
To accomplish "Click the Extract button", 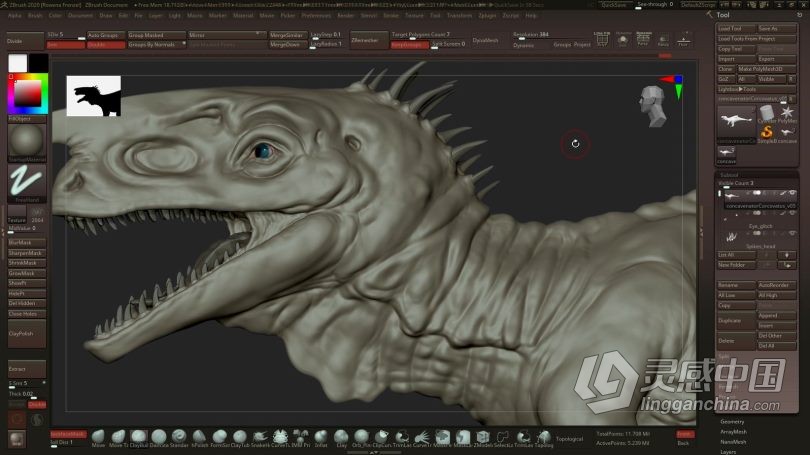I will [27, 369].
